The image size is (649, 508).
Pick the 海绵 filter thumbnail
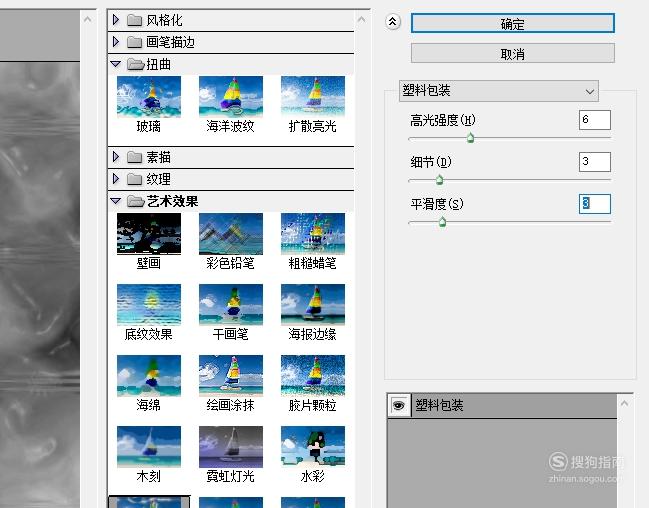tap(149, 376)
